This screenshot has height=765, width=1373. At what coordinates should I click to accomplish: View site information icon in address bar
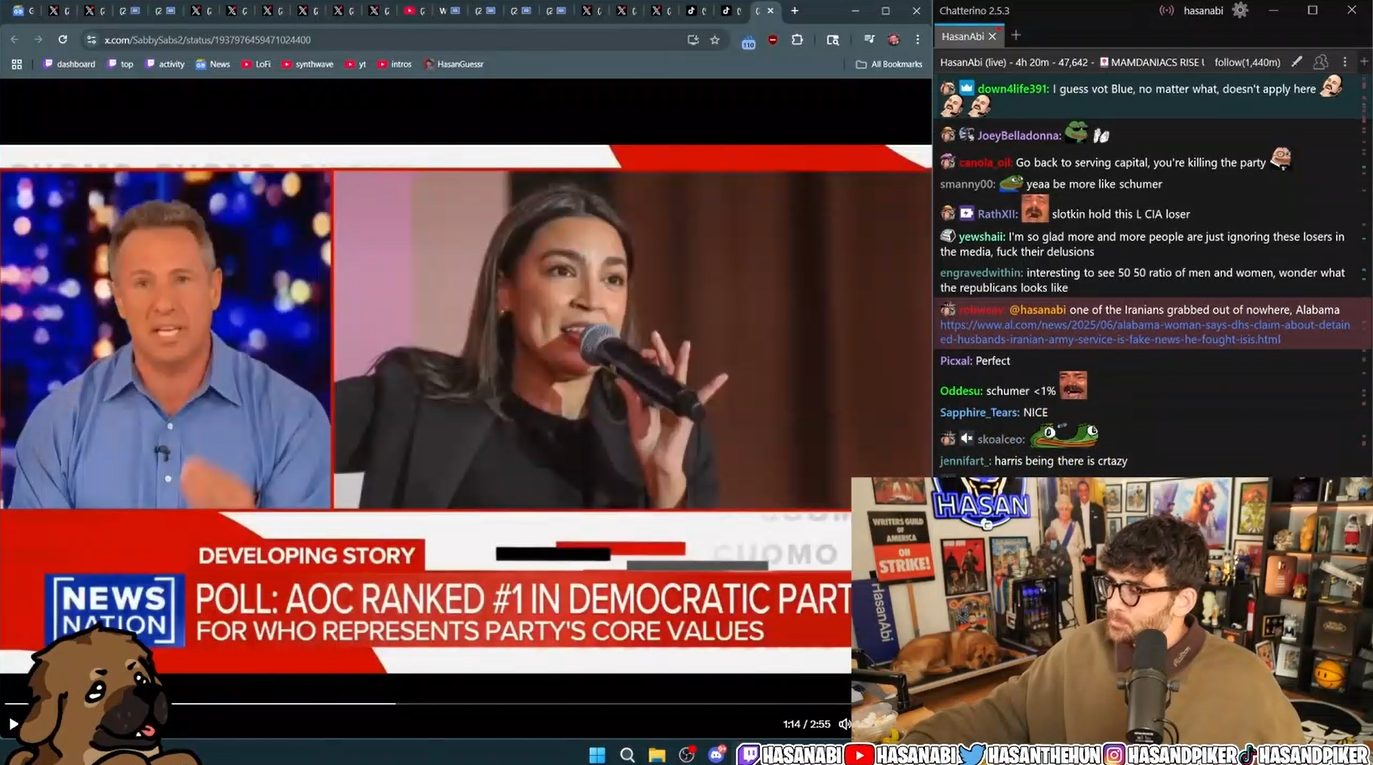click(x=91, y=40)
